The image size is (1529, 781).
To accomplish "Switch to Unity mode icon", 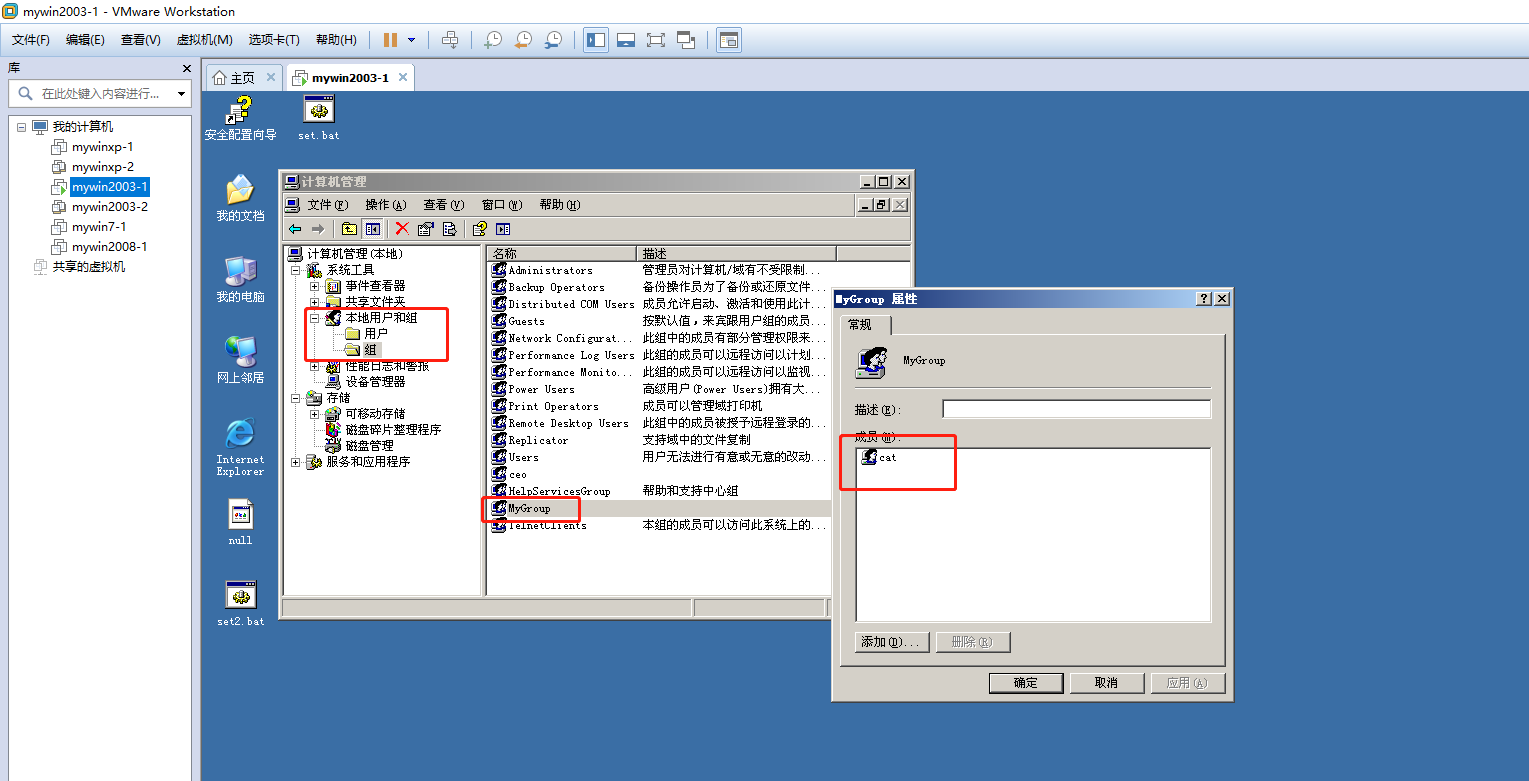I will [686, 40].
